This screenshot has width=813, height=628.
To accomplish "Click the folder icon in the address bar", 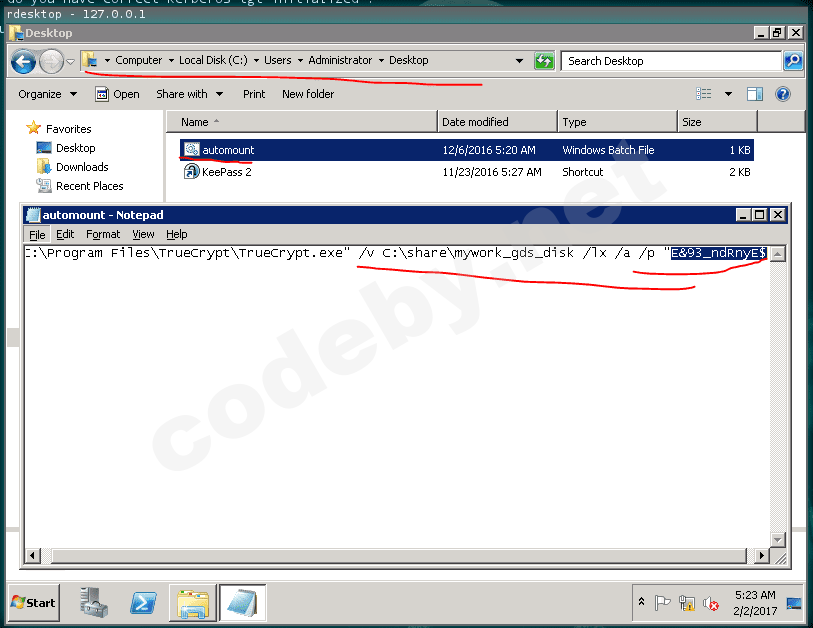I will (90, 60).
